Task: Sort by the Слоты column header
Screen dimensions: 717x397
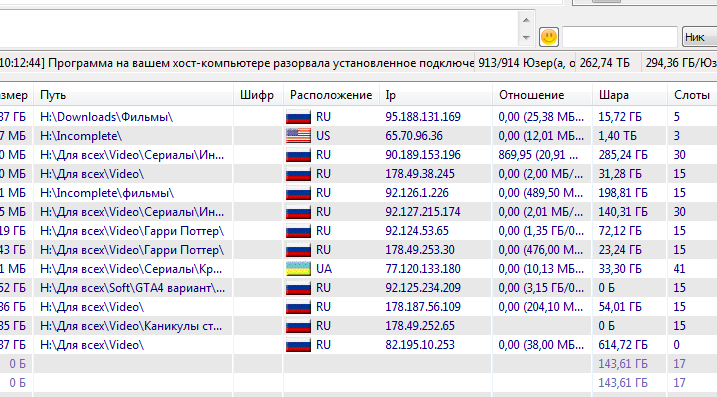Action: click(x=692, y=95)
